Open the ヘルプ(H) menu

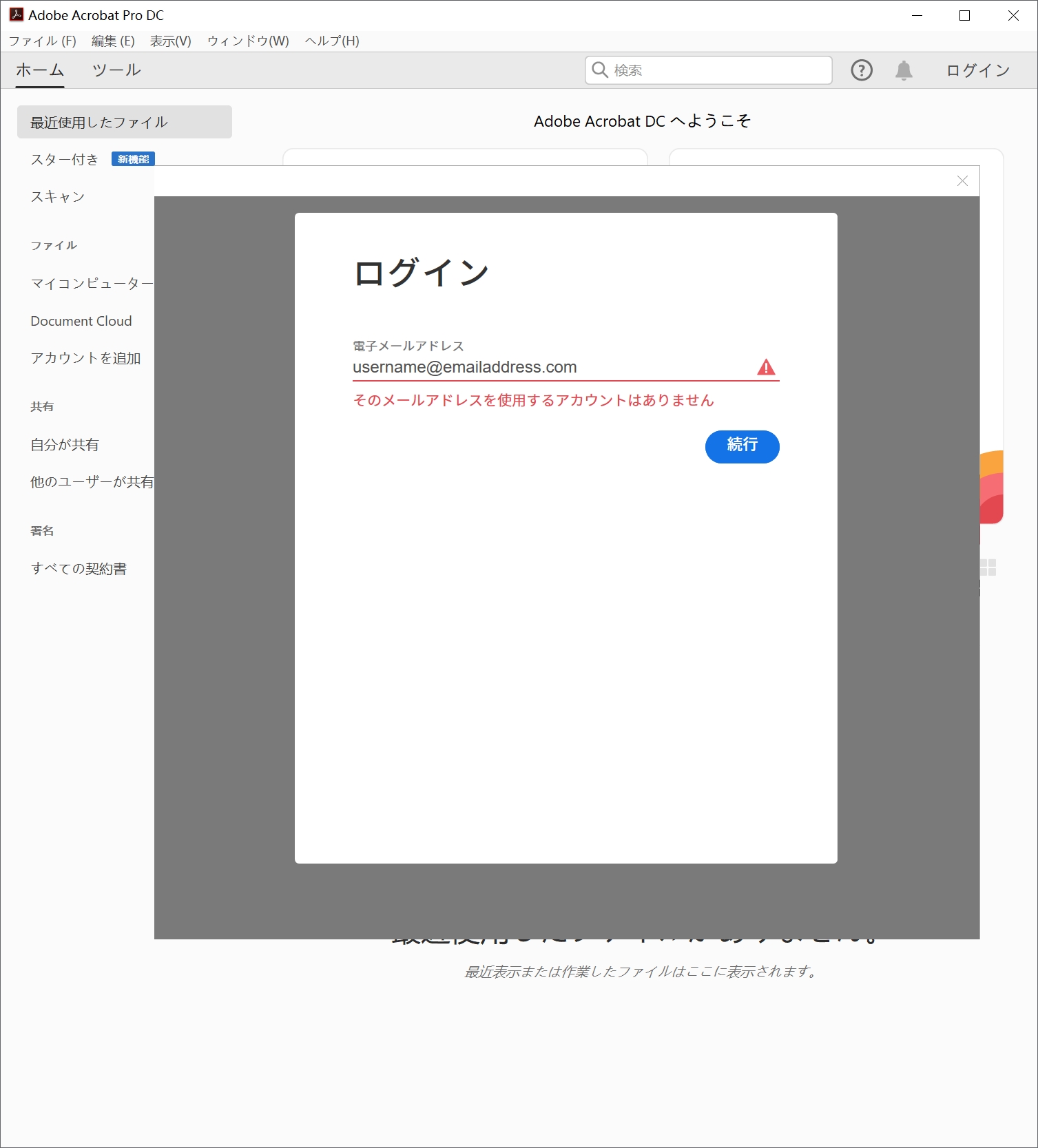333,41
